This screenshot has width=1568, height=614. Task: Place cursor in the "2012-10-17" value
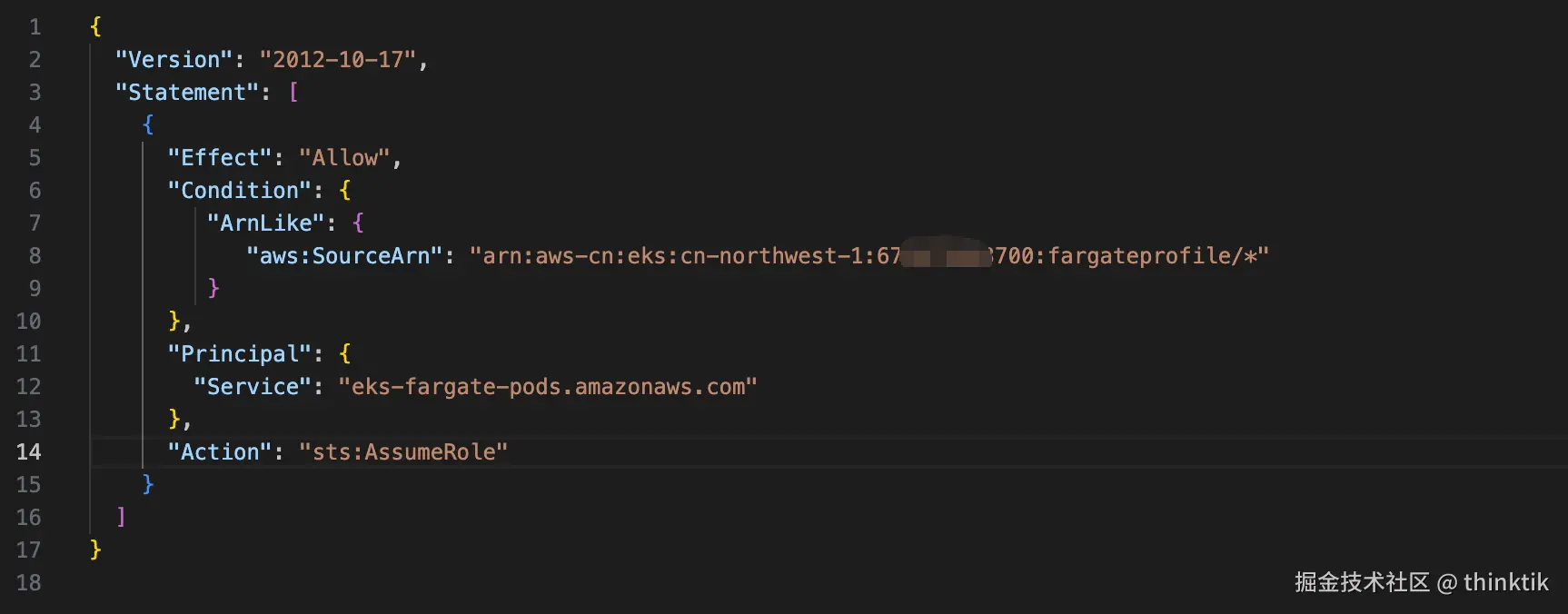338,59
